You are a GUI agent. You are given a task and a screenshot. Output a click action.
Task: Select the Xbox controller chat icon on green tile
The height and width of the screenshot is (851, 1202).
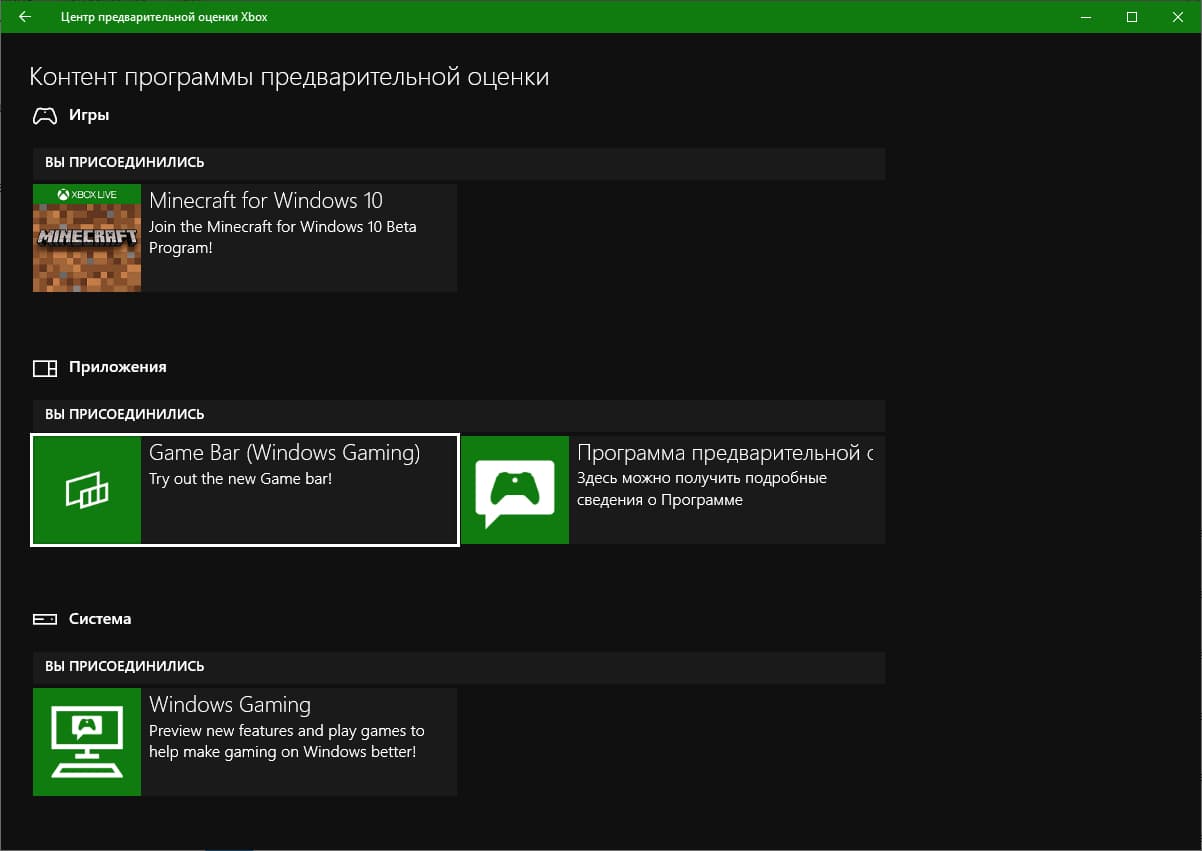click(514, 490)
